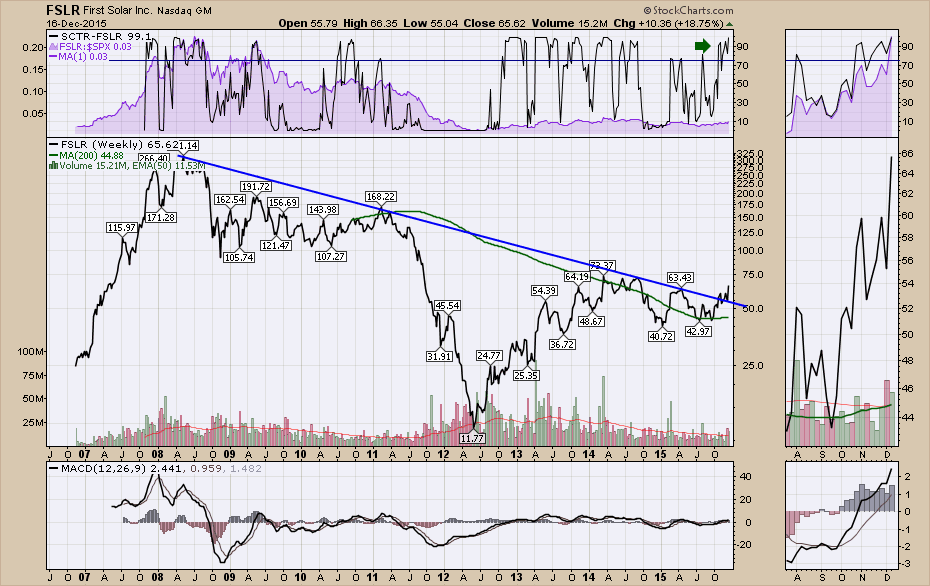
Task: Click the Volume 15.2M header value
Action: 569,24
